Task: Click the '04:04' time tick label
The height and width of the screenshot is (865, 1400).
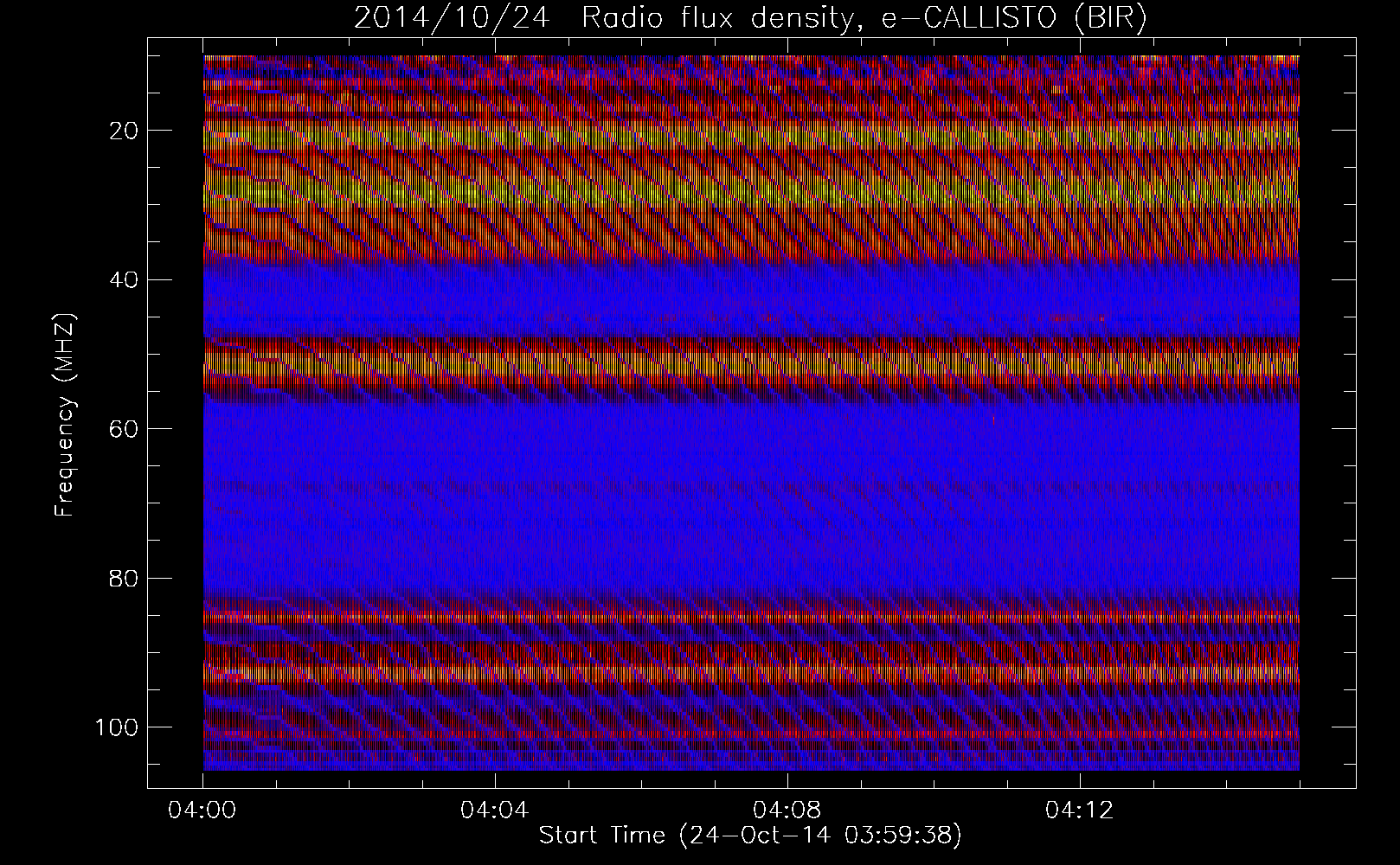Action: tap(495, 811)
